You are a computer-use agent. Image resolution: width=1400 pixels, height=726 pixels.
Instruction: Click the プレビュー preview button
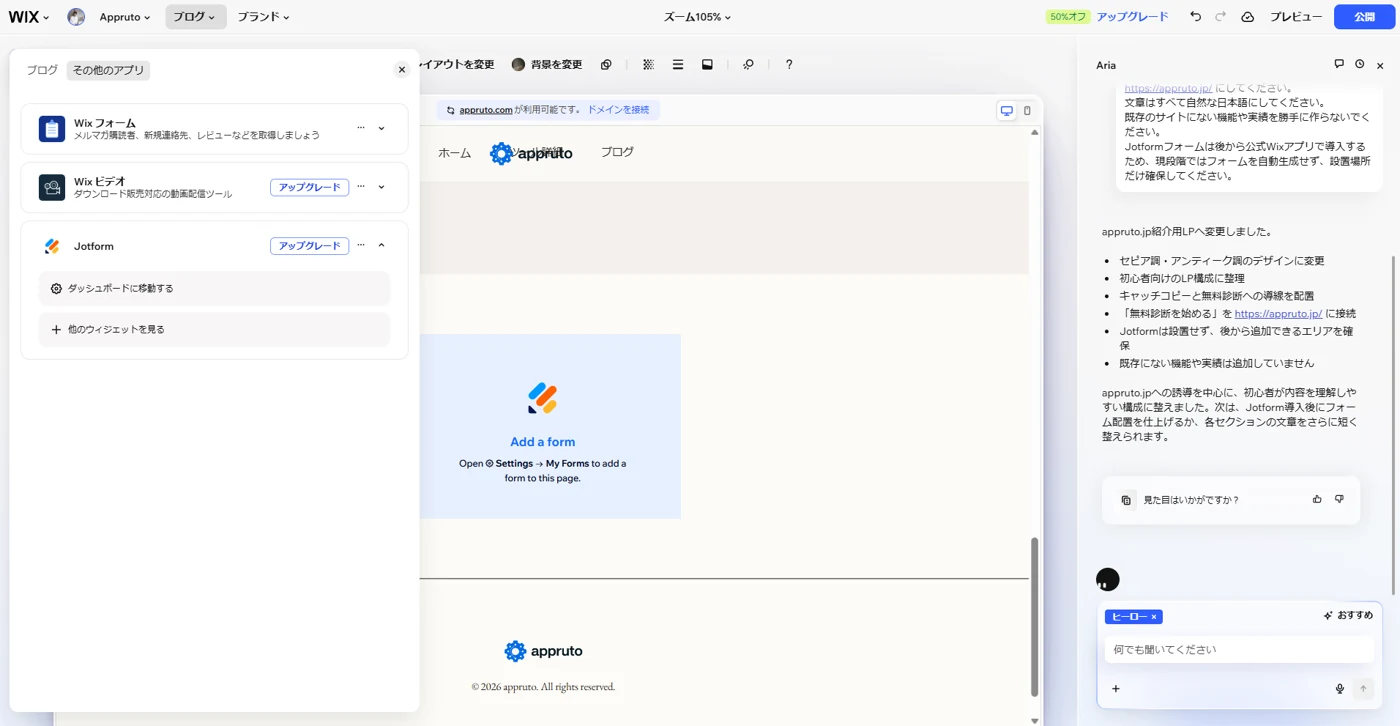(x=1296, y=17)
